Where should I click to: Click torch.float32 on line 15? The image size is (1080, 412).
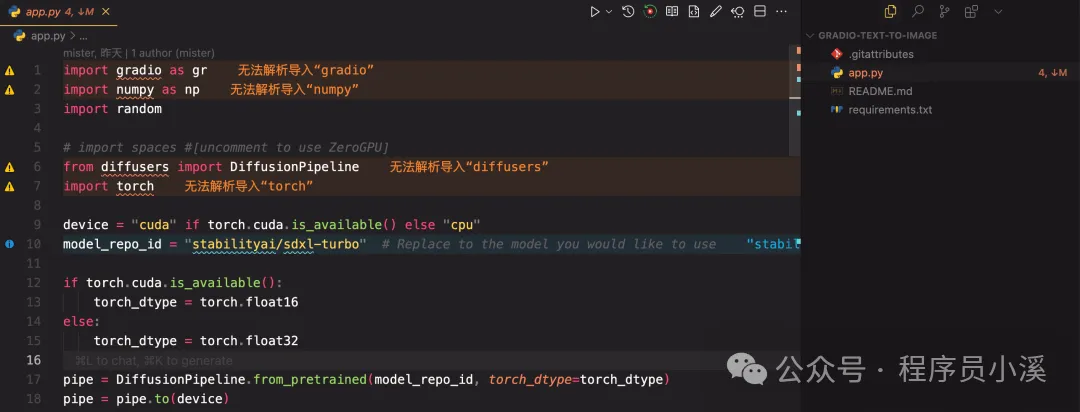click(249, 340)
